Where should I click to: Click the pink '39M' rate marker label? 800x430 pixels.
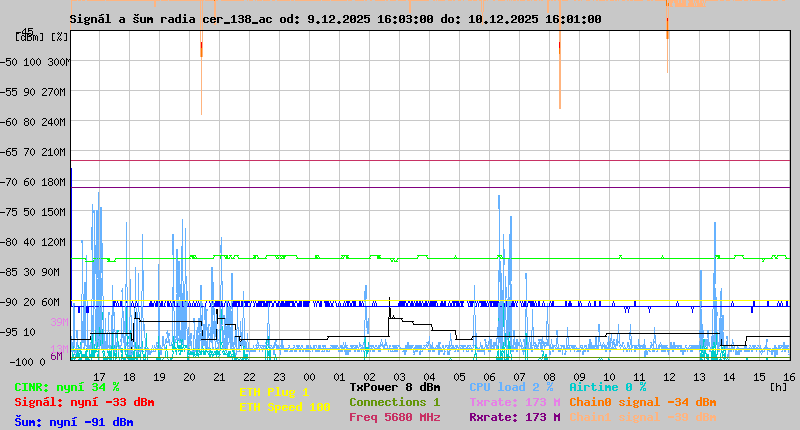click(59, 322)
